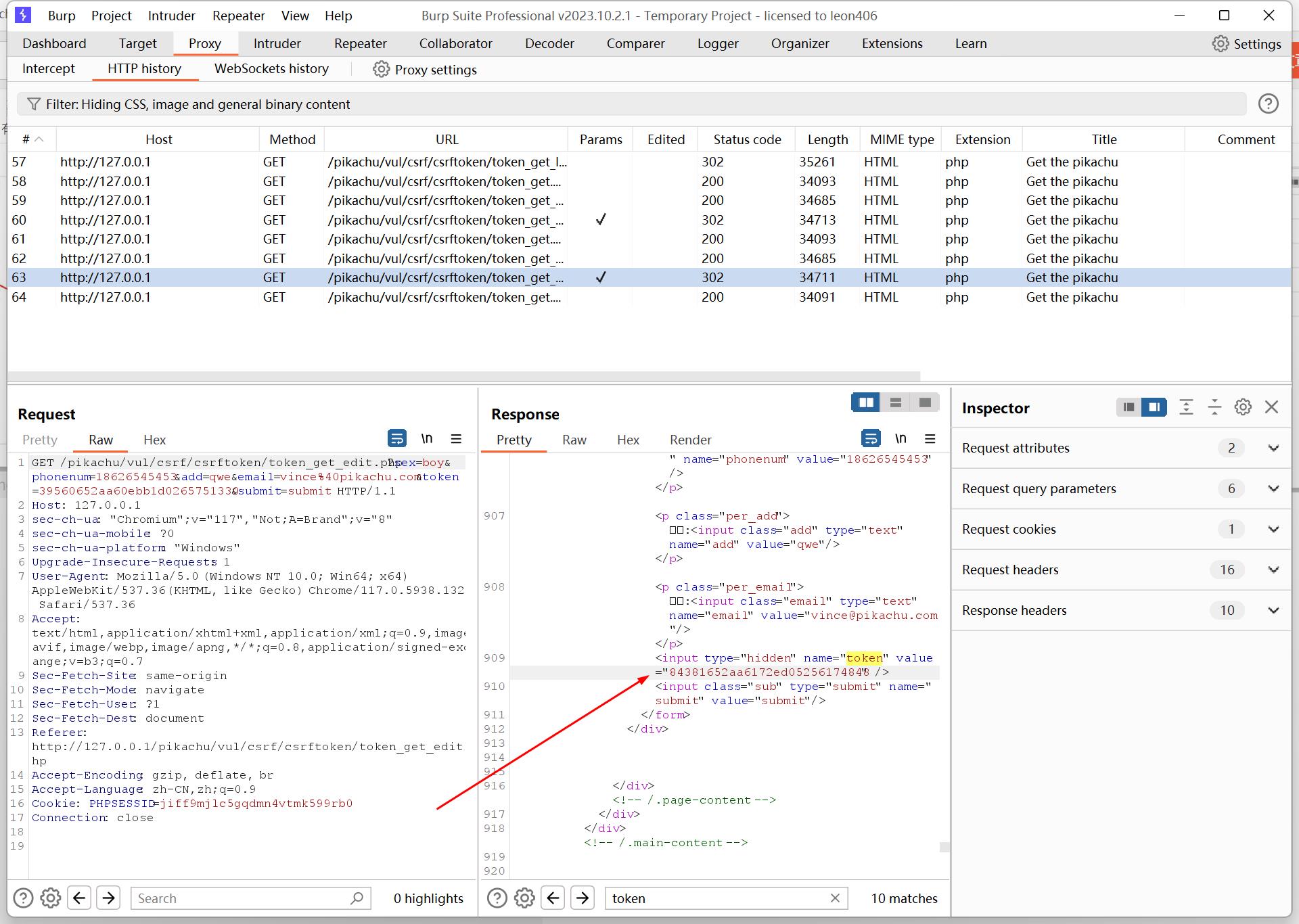Sort by the Status code column
The width and height of the screenshot is (1299, 924).
pyautogui.click(x=747, y=139)
